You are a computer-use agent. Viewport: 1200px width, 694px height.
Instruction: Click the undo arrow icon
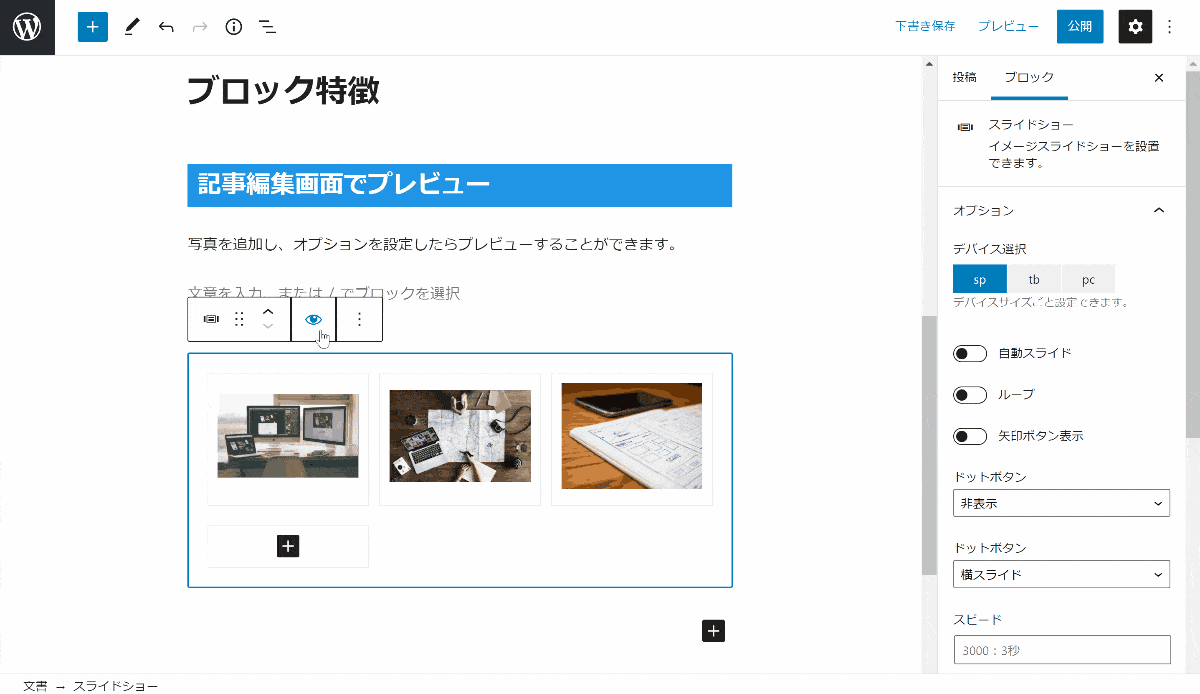click(x=166, y=27)
